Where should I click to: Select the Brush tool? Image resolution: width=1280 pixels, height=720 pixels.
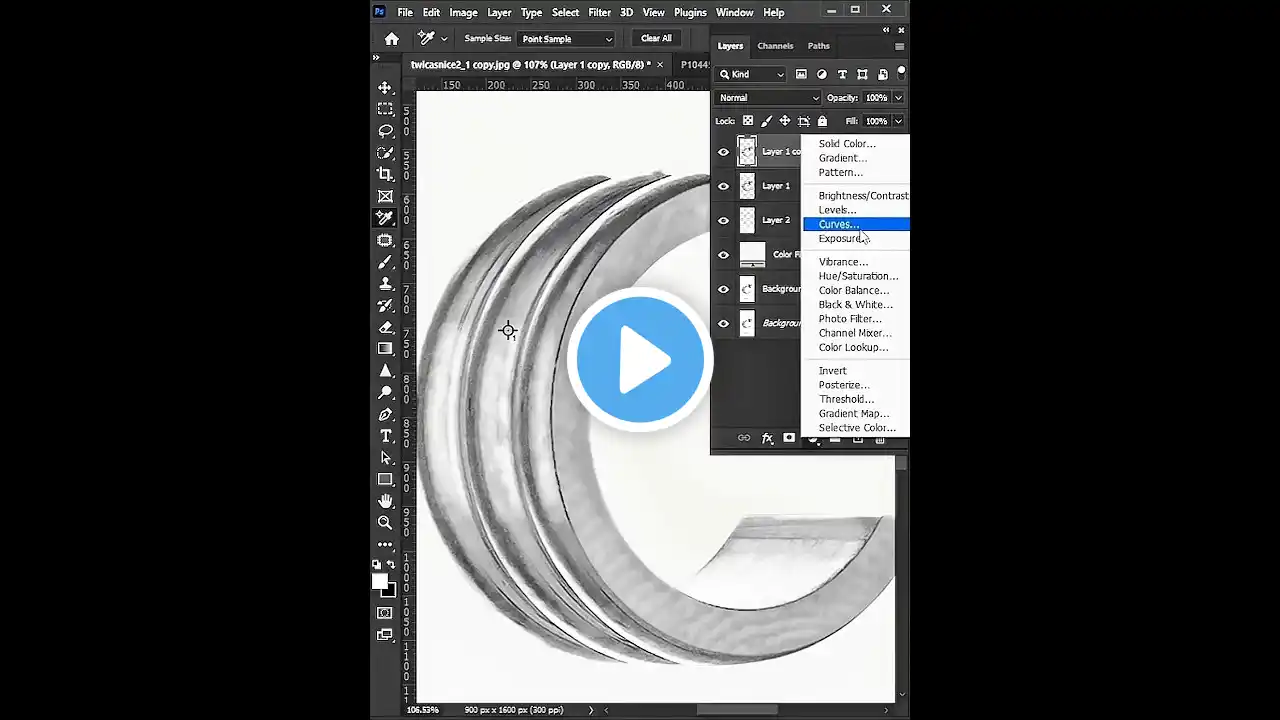tap(385, 262)
